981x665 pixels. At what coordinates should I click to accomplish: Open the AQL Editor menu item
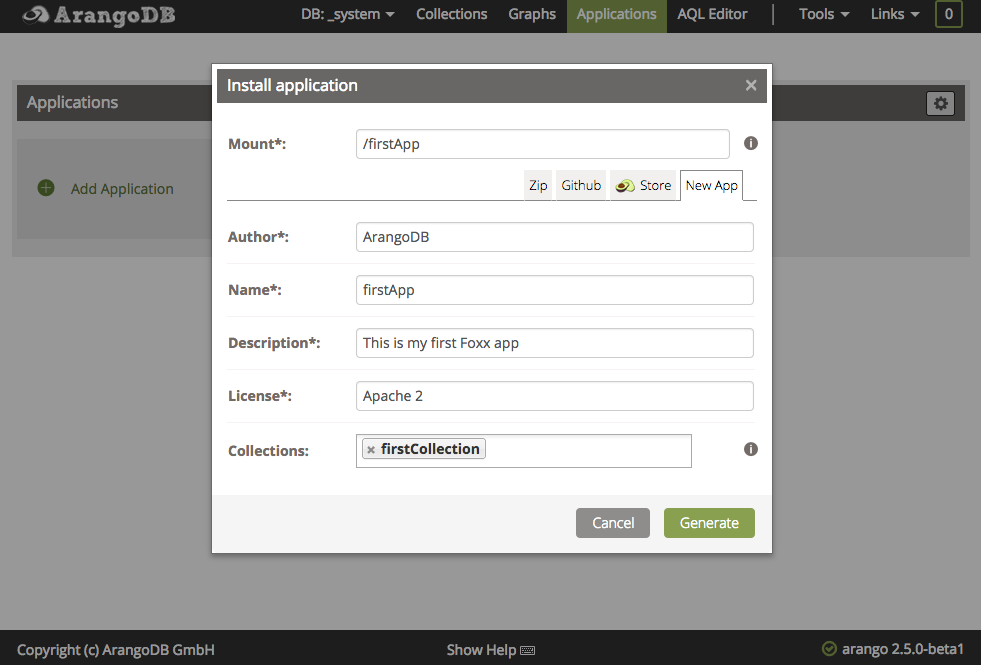pos(712,15)
